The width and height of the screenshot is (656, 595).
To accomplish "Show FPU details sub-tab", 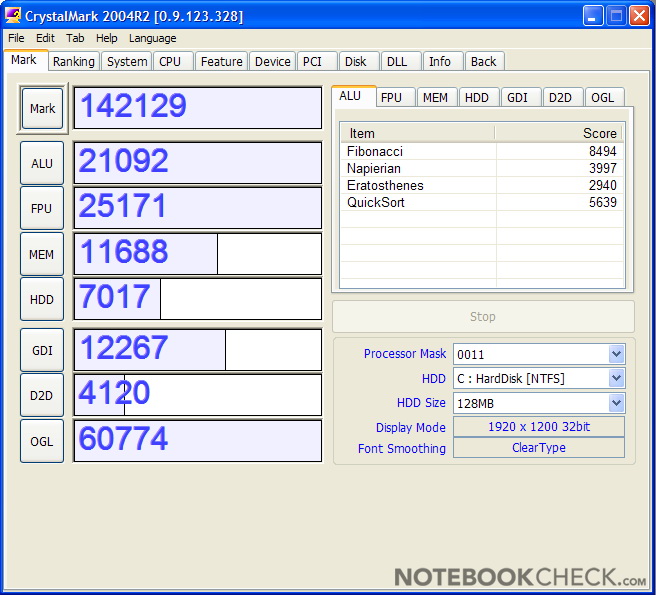I will coord(395,97).
